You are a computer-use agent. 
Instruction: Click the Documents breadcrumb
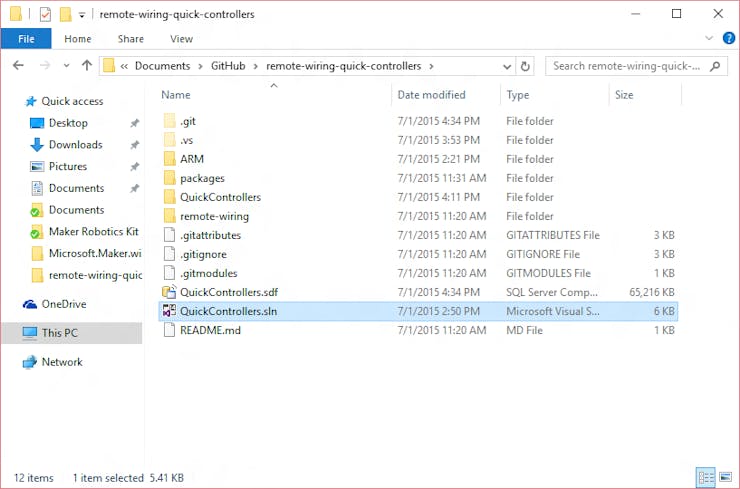pyautogui.click(x=162, y=66)
